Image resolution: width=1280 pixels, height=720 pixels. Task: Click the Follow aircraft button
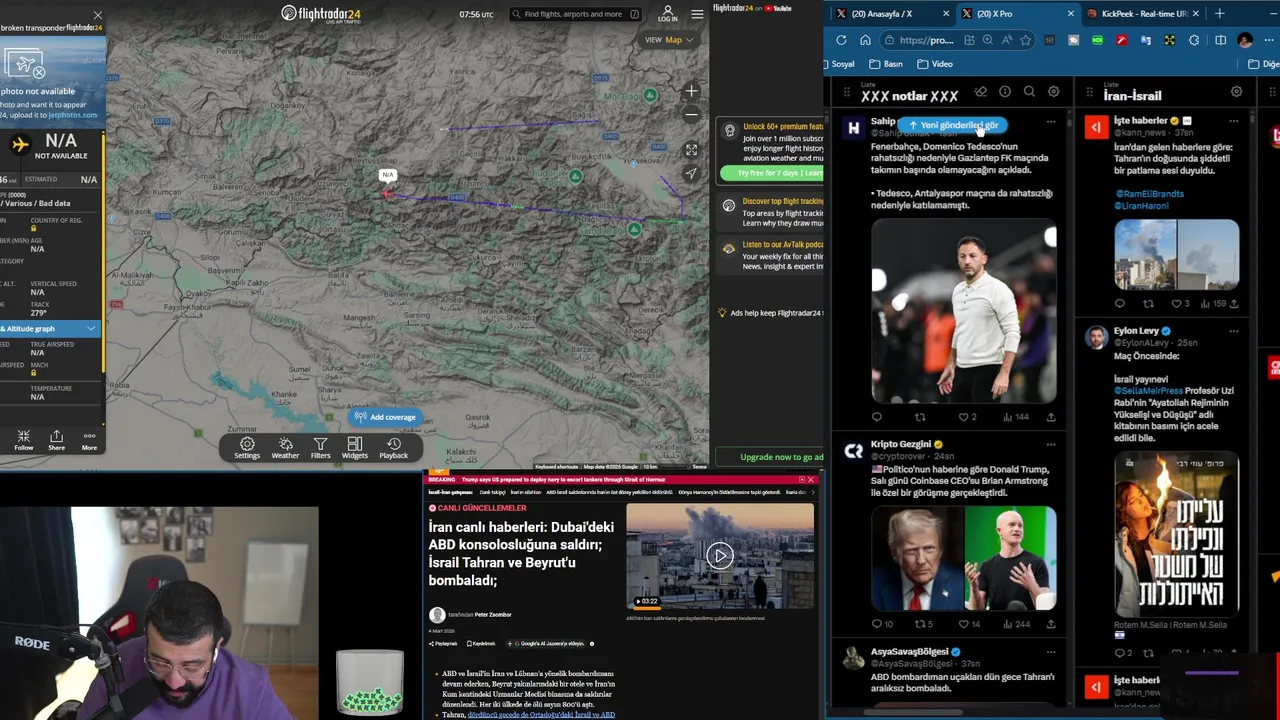[24, 440]
